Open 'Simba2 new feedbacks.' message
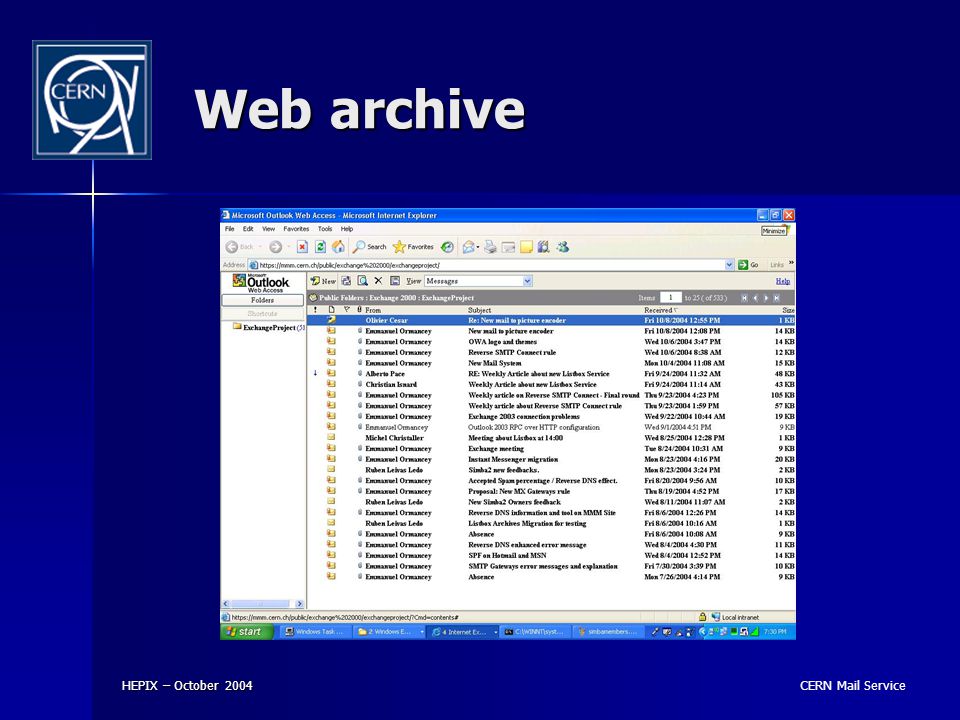The image size is (960, 720). coord(551,470)
